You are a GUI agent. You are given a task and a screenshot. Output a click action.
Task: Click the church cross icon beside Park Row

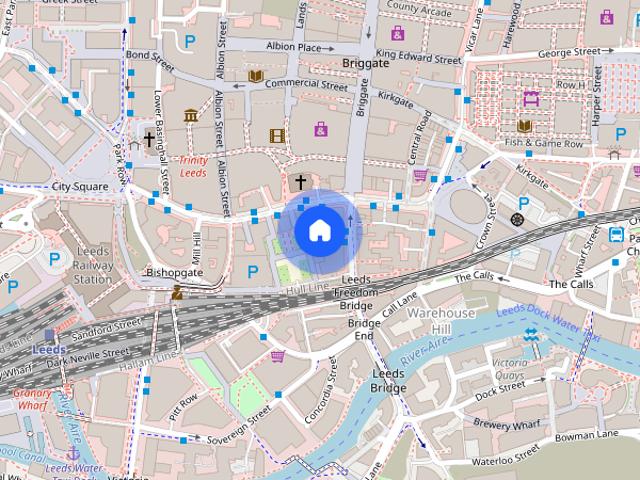coord(149,140)
